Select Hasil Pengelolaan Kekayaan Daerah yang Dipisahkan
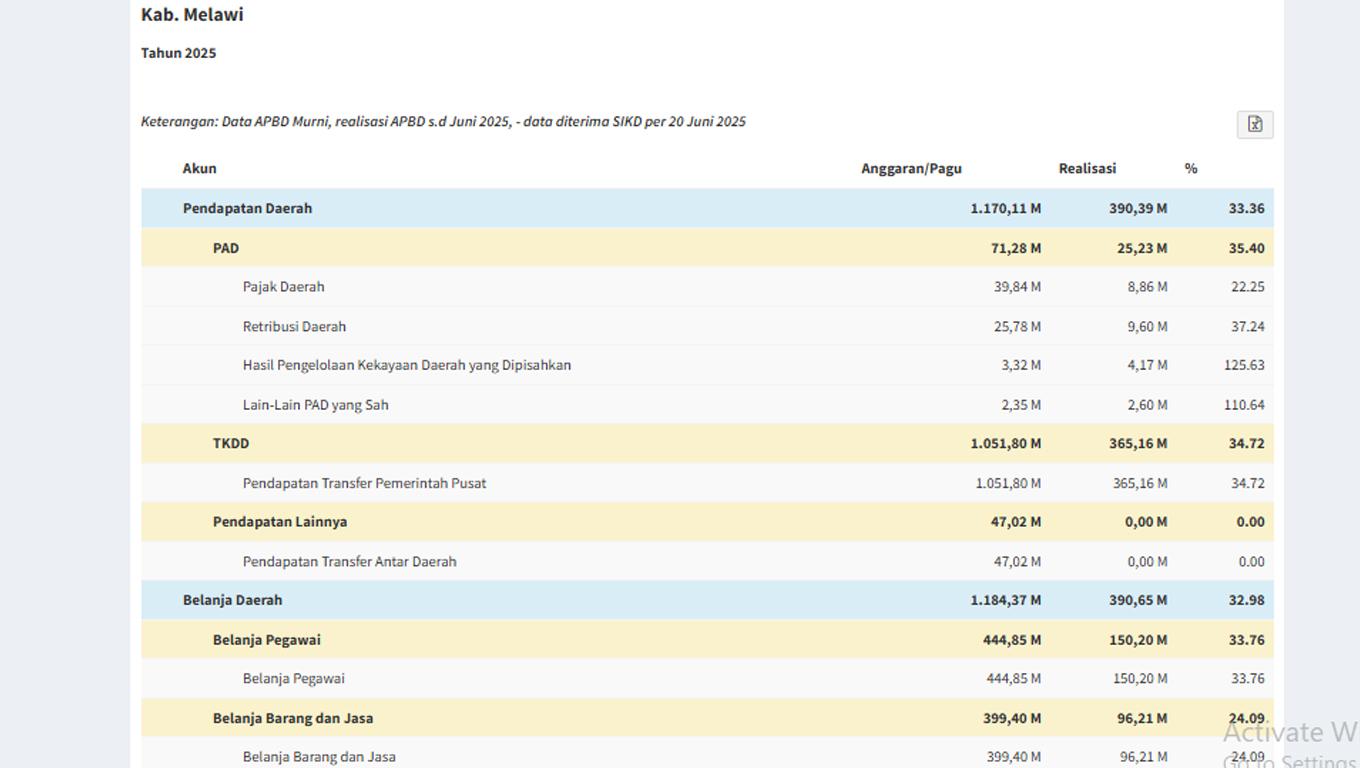 [406, 365]
